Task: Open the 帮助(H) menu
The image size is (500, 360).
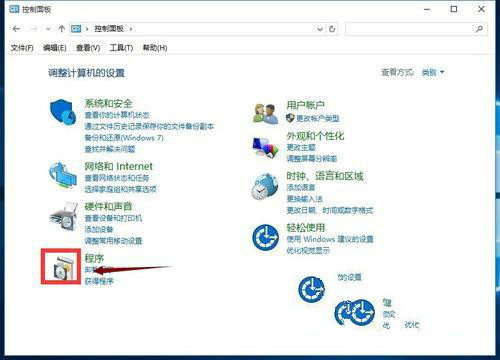Action: pyautogui.click(x=155, y=48)
